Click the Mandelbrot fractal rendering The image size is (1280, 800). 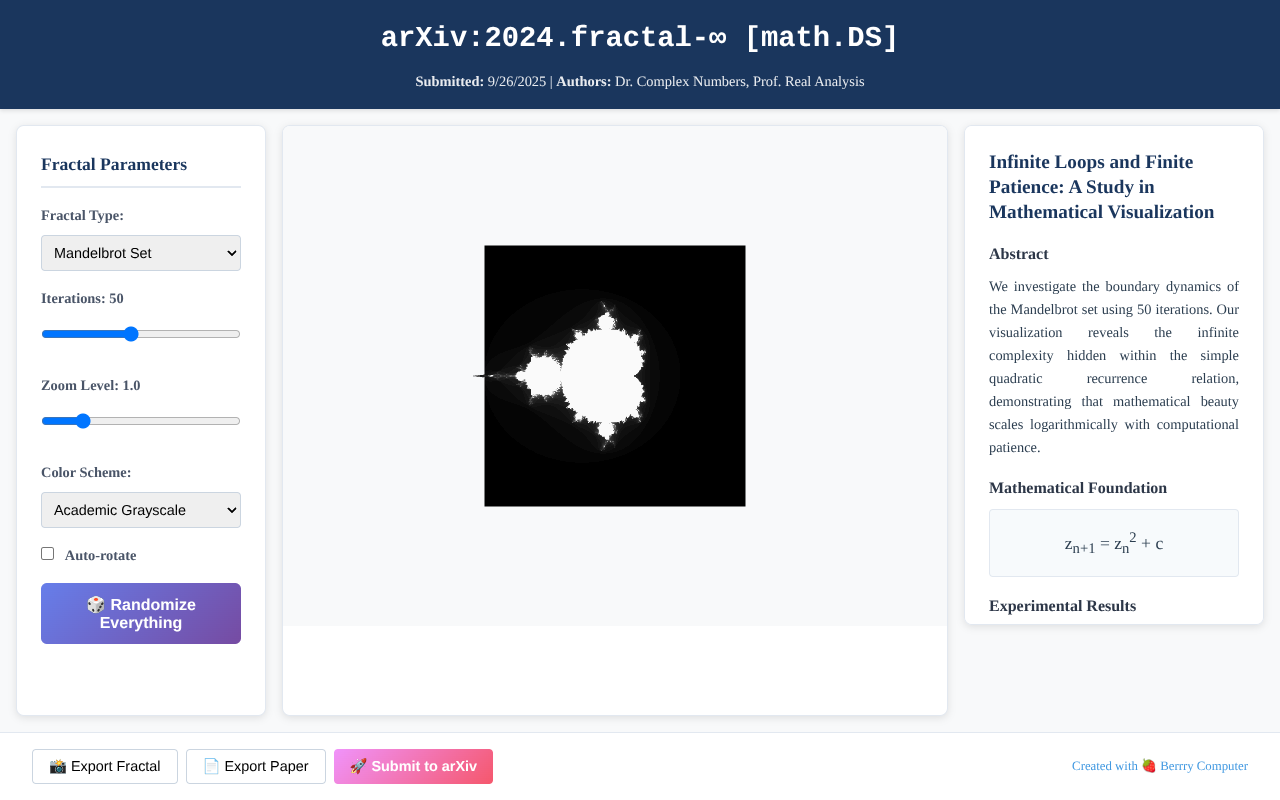pos(614,375)
